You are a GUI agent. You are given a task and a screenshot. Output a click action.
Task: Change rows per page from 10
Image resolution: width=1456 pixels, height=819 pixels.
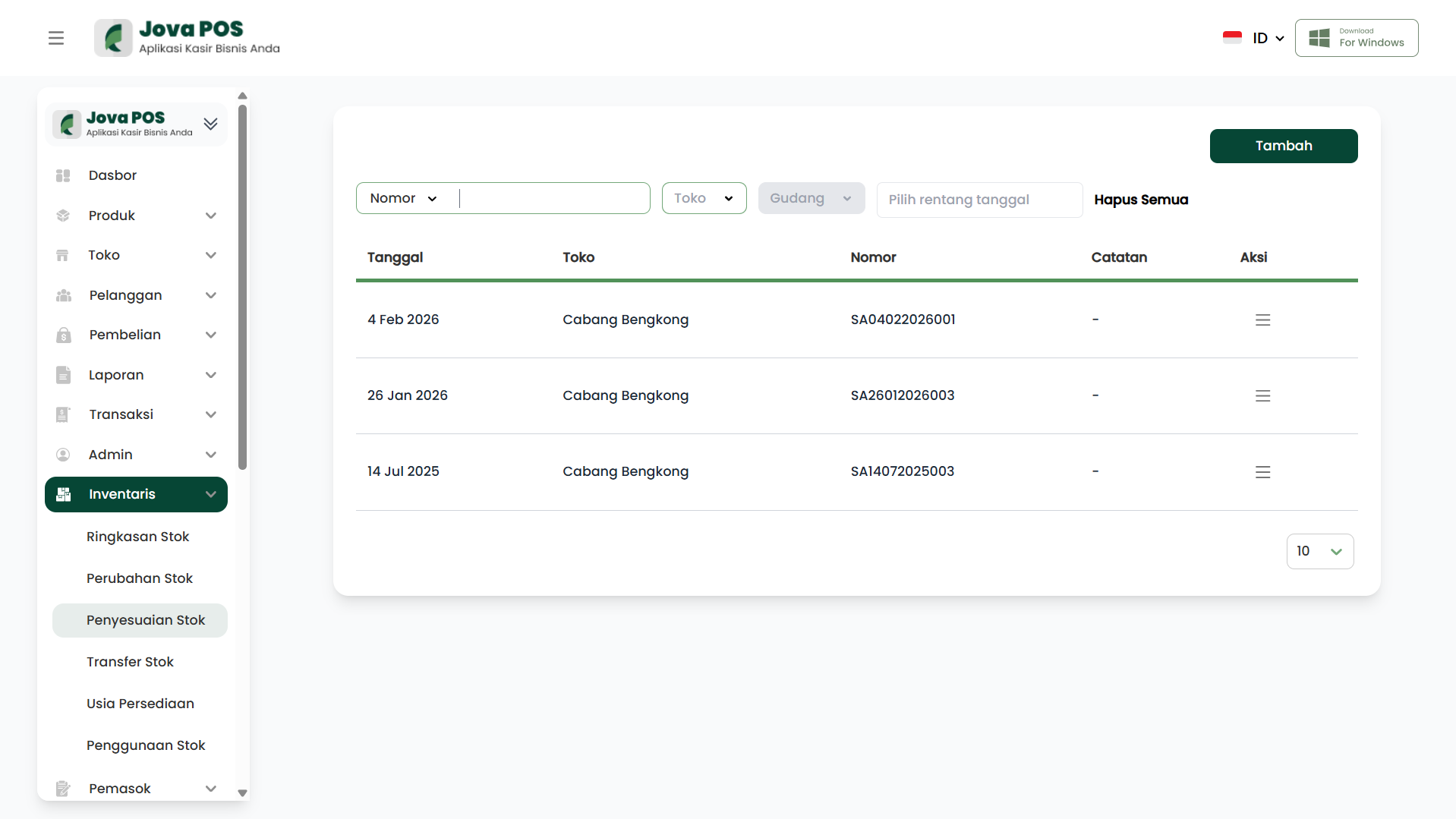[1319, 551]
